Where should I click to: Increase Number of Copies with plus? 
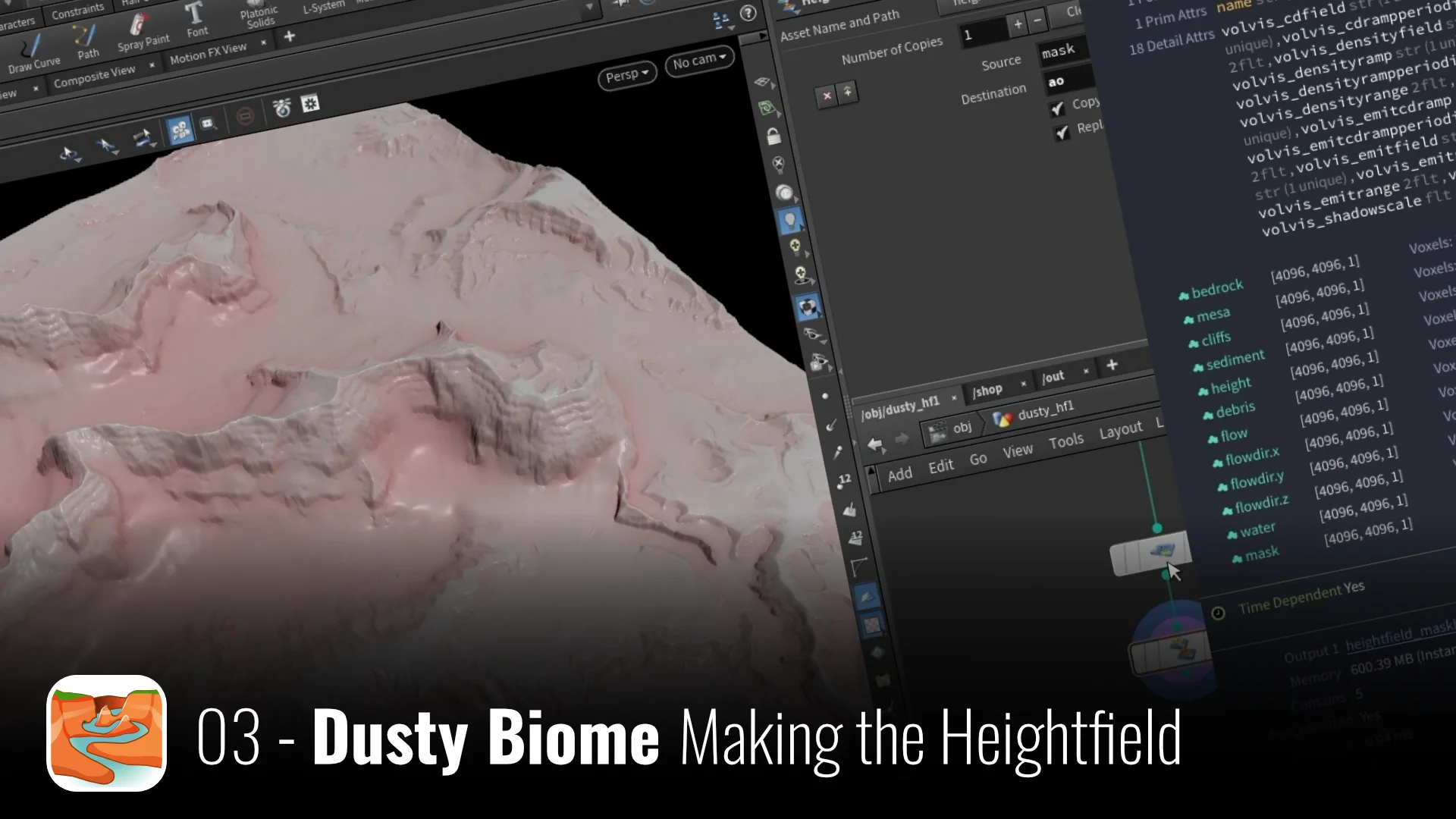1018,24
